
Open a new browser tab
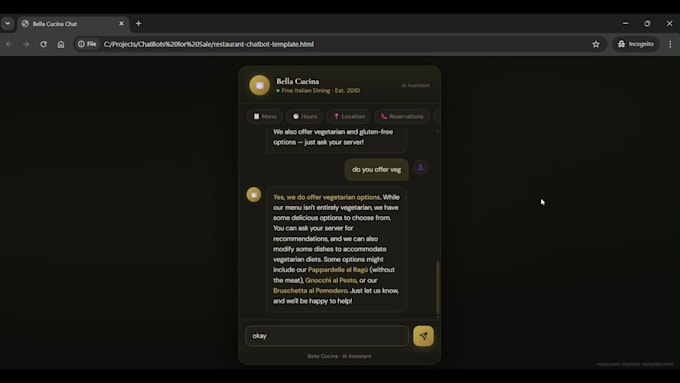tap(139, 23)
